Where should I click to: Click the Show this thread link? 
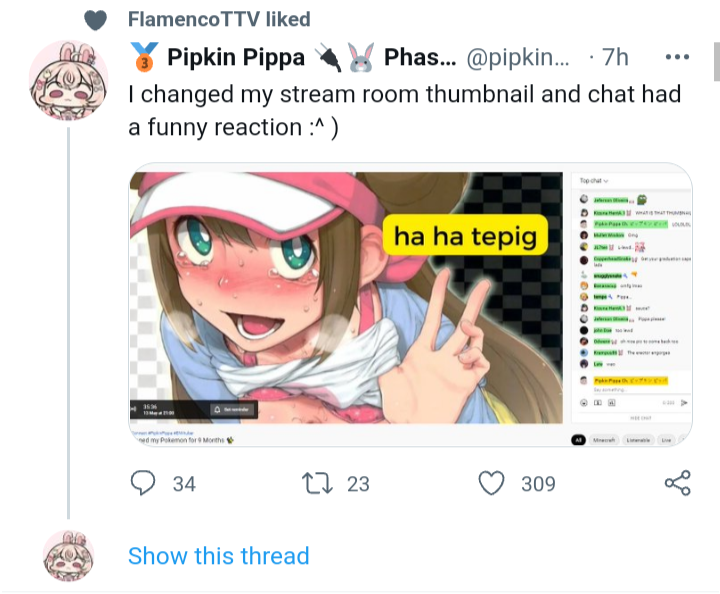[x=218, y=556]
